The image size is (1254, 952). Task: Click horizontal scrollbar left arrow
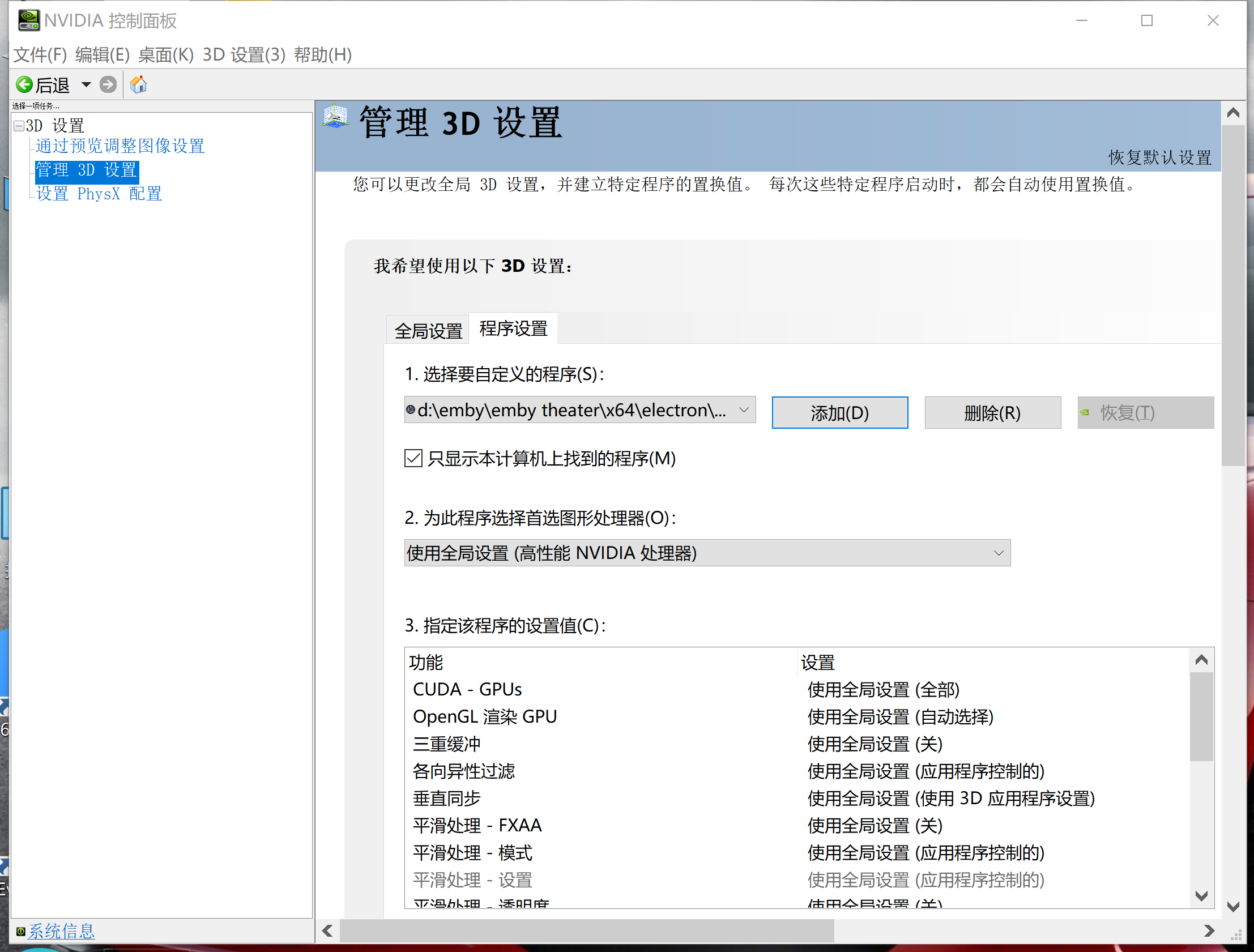click(x=327, y=931)
